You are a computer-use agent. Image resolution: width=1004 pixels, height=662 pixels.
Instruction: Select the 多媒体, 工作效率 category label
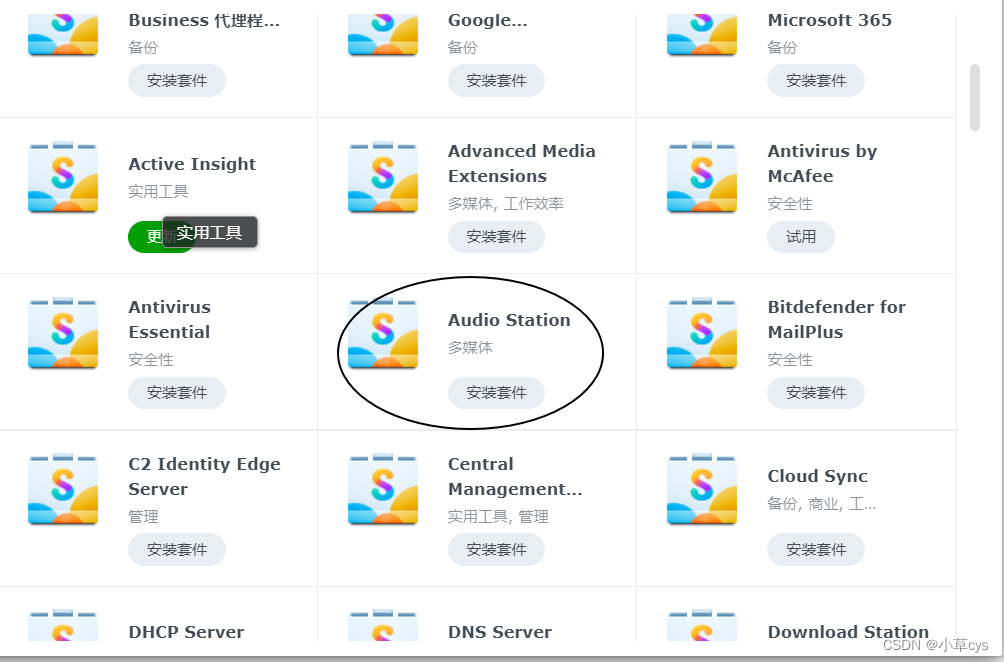point(506,204)
